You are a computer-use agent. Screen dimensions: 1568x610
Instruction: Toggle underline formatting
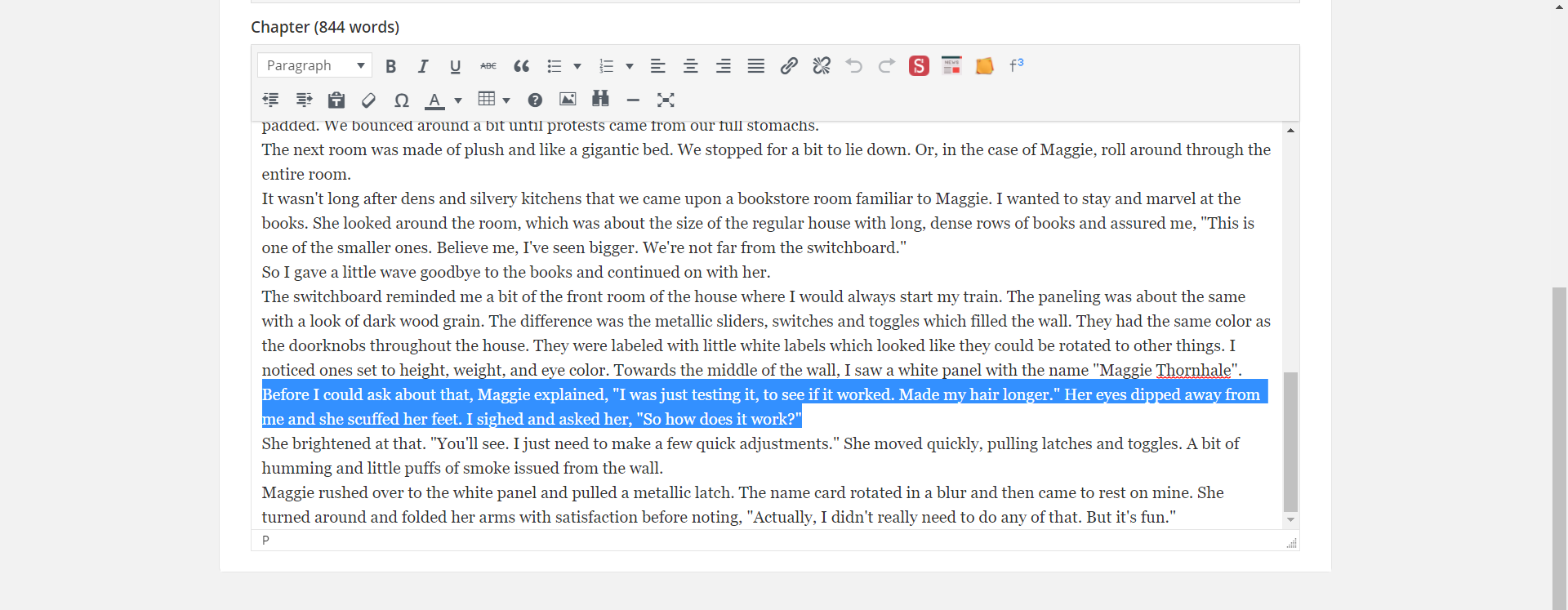[455, 66]
